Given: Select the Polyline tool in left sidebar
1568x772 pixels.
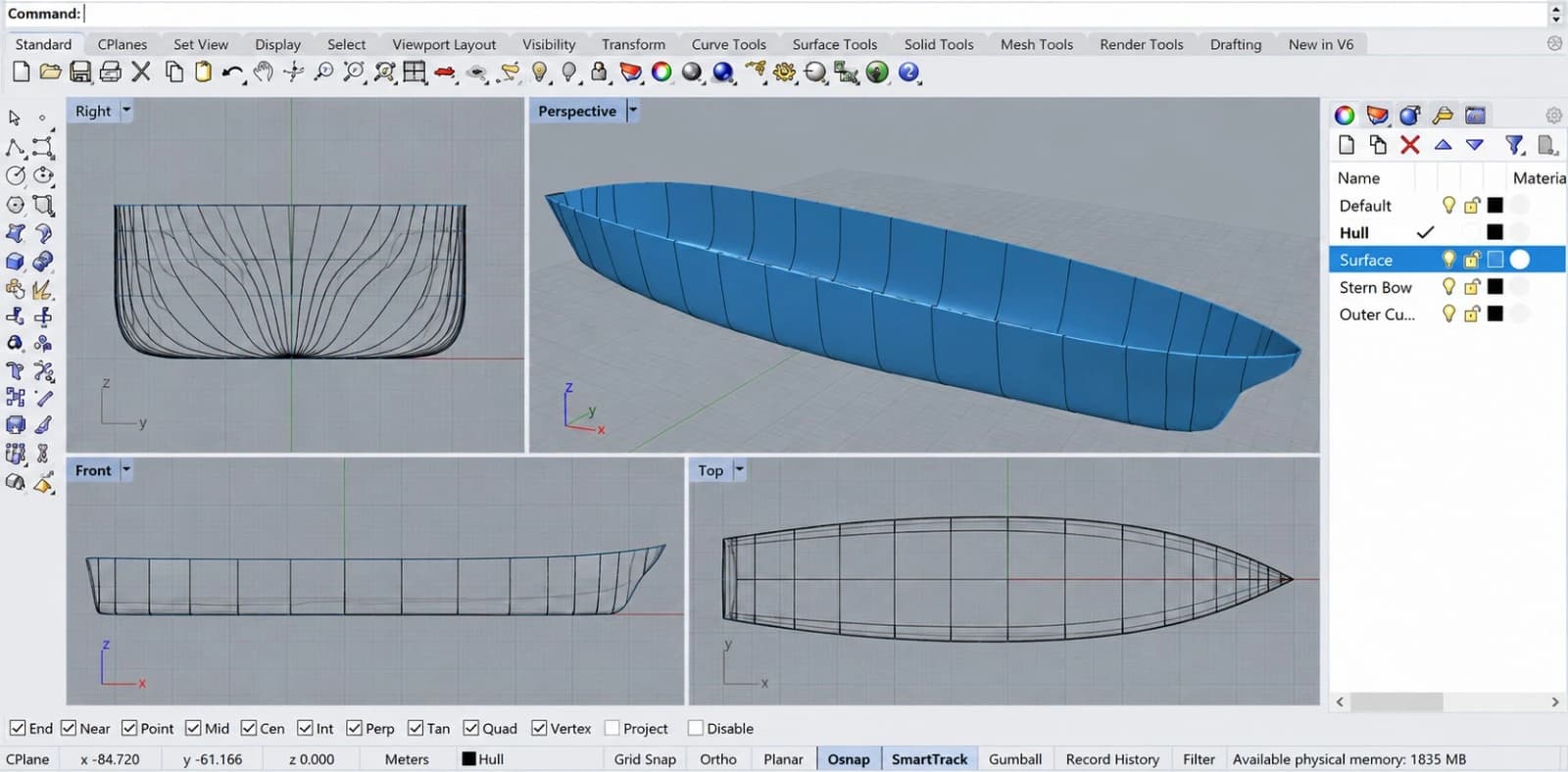Looking at the screenshot, I should tap(16, 147).
